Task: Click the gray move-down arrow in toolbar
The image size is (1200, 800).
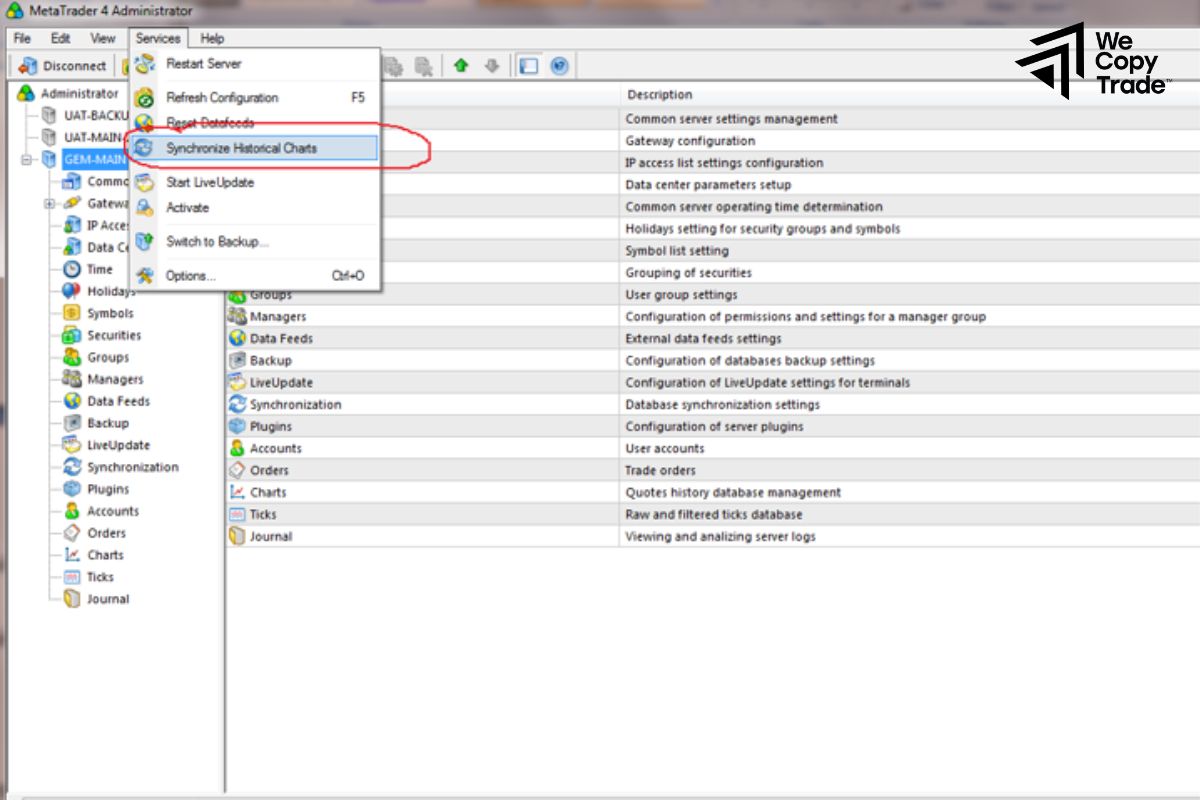Action: 490,66
